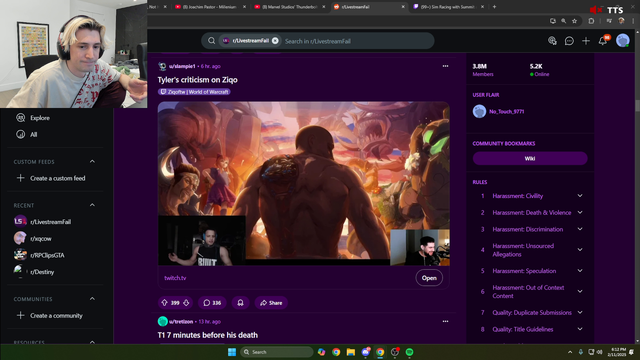
Task: Open the notifications bell in Reddit header
Action: click(x=602, y=41)
